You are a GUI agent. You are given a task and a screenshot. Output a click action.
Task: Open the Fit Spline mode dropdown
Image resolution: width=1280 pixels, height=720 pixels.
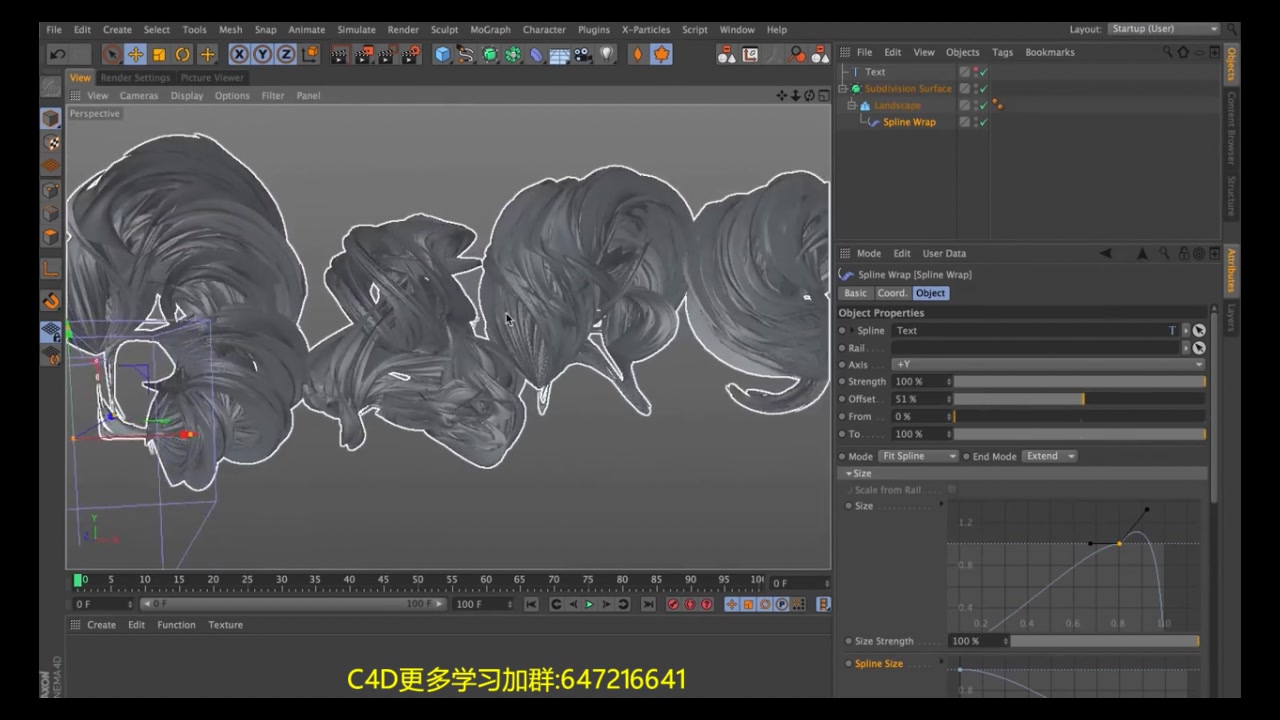pyautogui.click(x=917, y=455)
